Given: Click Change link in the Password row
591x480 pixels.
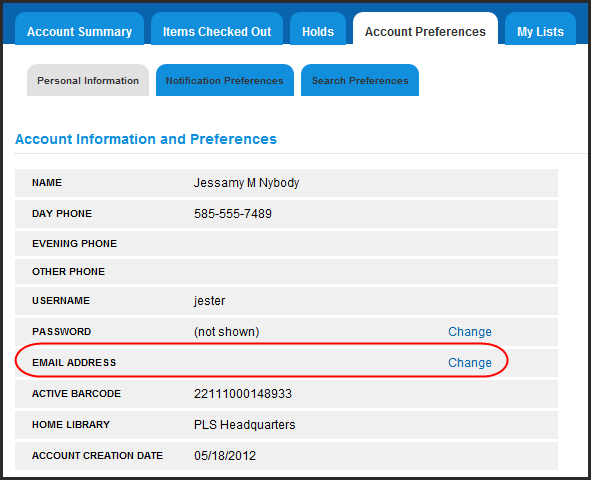Looking at the screenshot, I should [470, 332].
